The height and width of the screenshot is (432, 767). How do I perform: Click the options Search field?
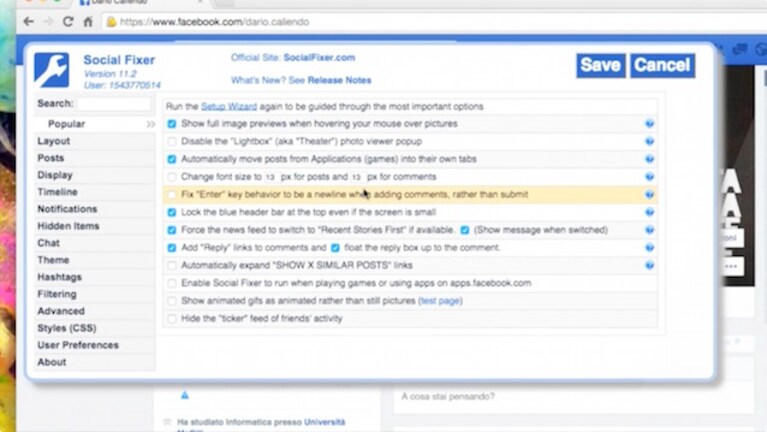113,104
